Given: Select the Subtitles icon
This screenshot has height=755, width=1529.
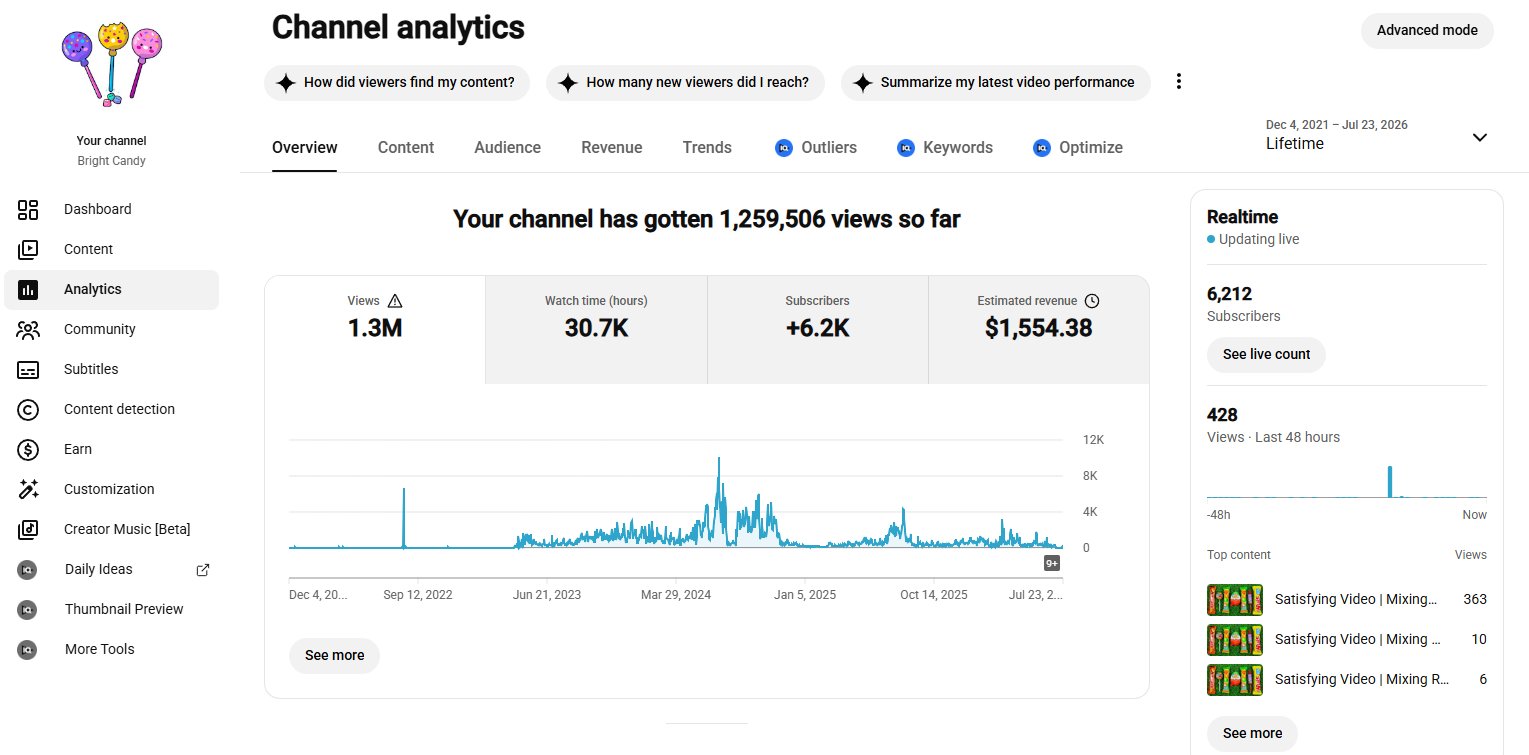Looking at the screenshot, I should [28, 369].
